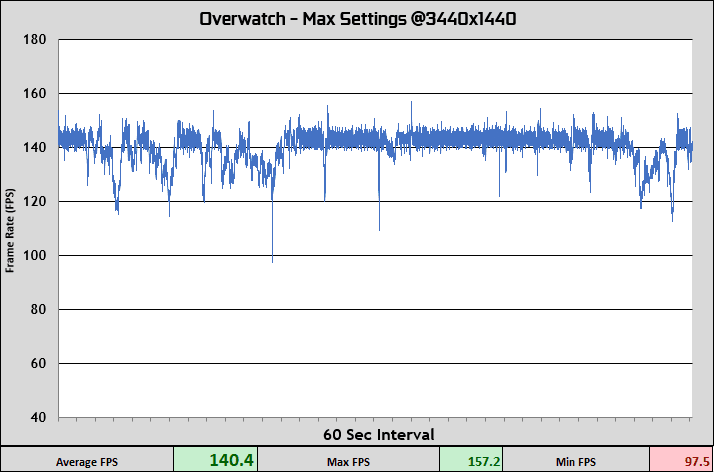Click the 100 y-axis label
Screen dimensions: 714x472
point(35,255)
